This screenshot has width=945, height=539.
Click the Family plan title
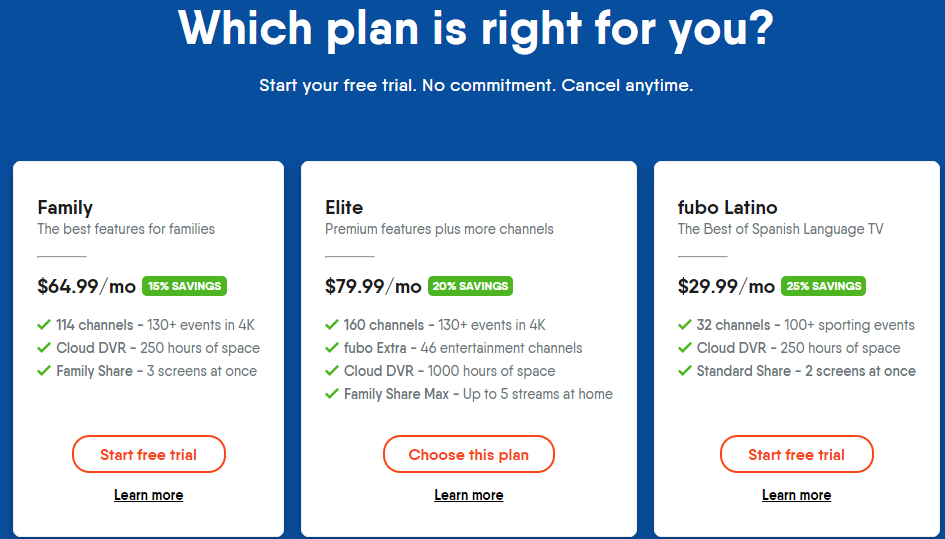65,208
